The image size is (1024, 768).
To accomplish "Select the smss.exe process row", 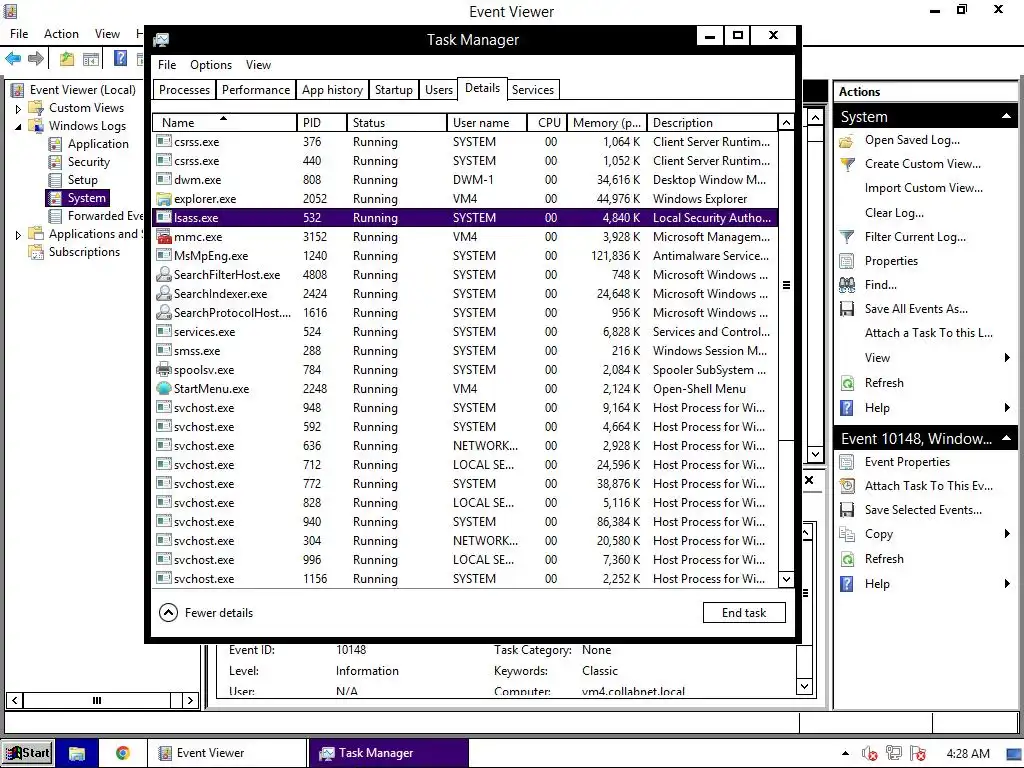I will (465, 351).
